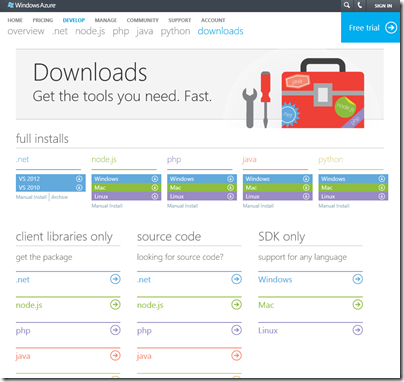Click arrow icon for source code node.js
Screen dimensions: 404x382
tap(237, 304)
